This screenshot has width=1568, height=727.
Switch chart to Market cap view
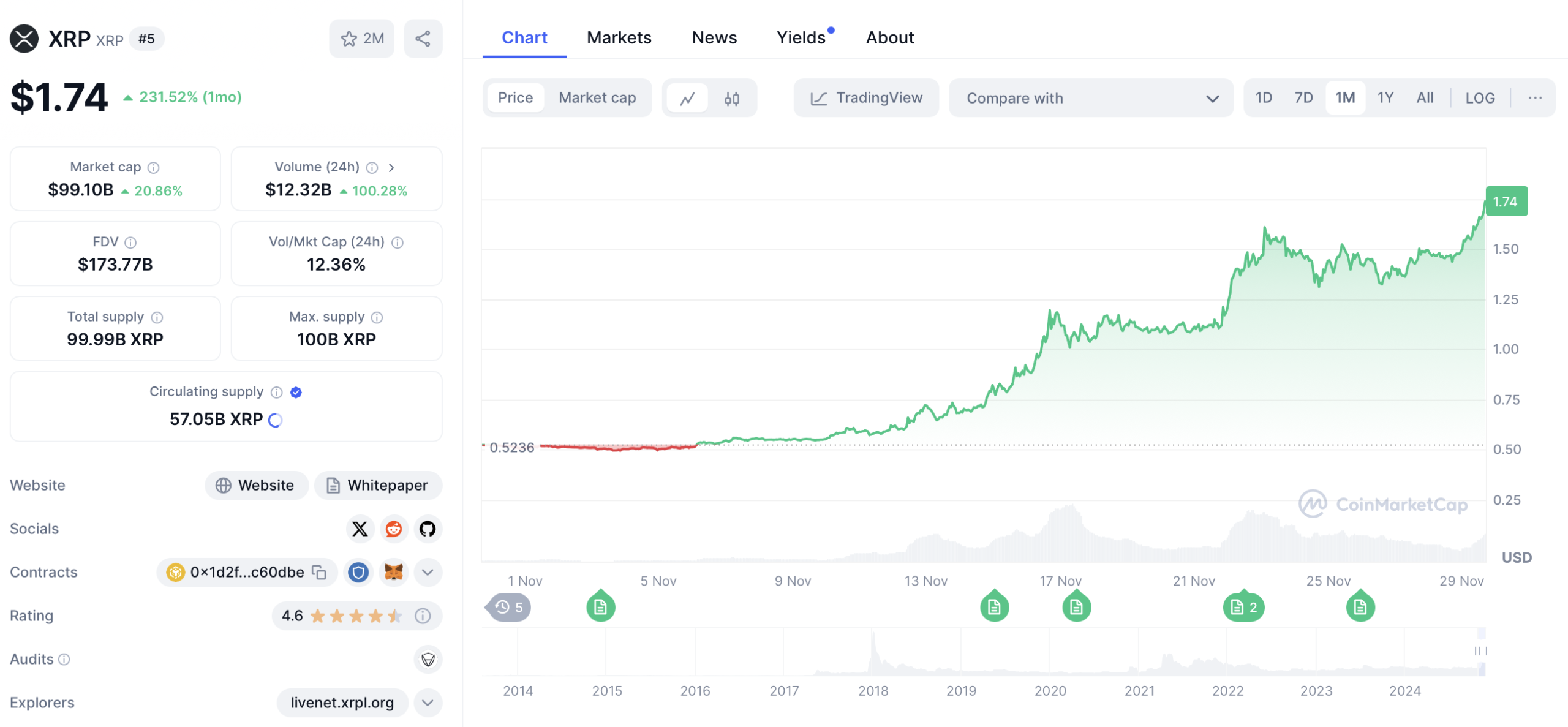click(x=597, y=98)
